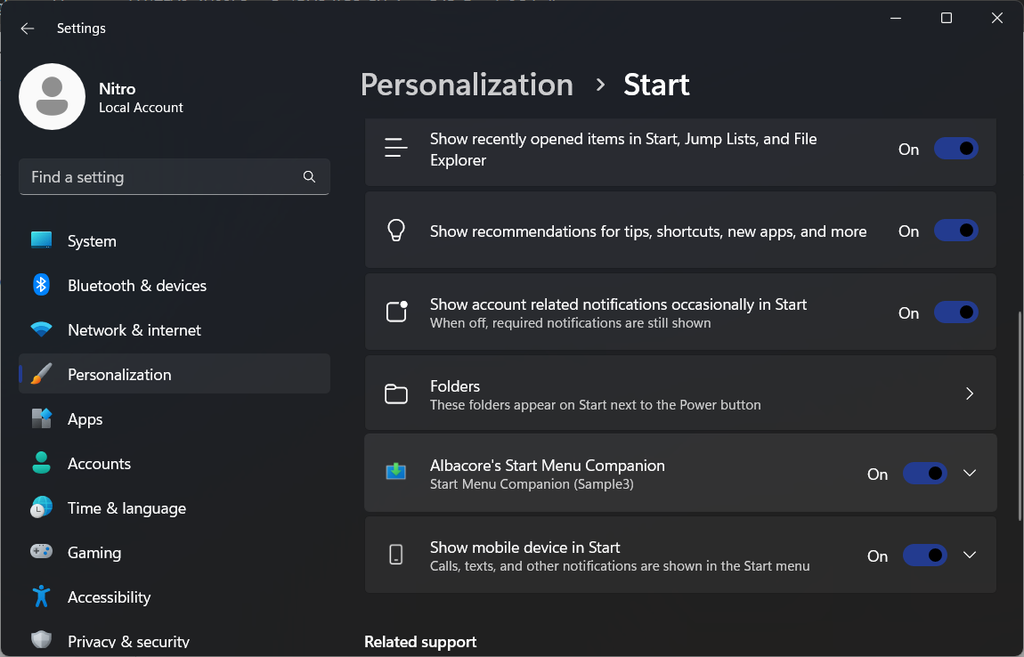Open the System settings category icon
Image resolution: width=1024 pixels, height=657 pixels.
click(x=41, y=240)
